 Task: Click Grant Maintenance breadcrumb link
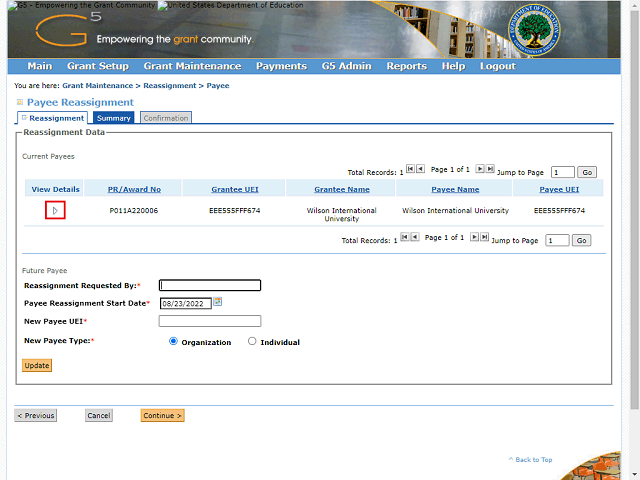[98, 86]
